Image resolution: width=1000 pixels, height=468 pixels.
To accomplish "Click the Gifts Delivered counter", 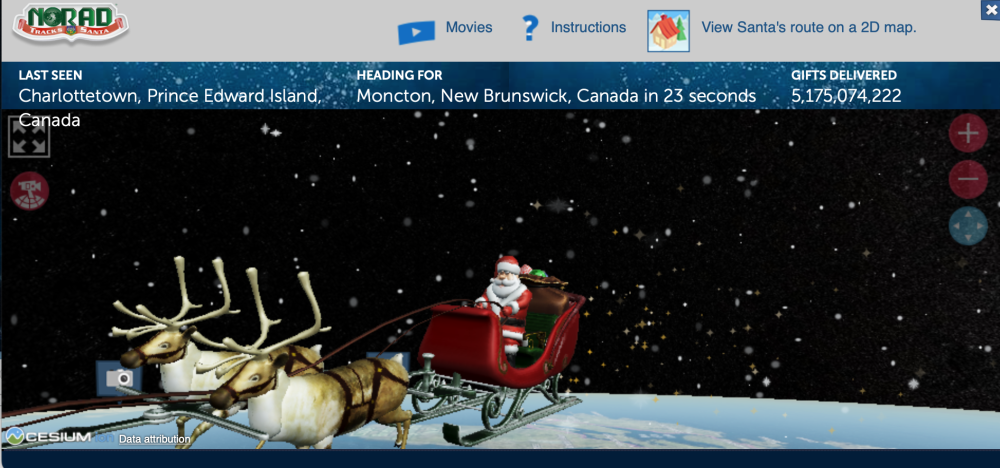I will click(x=846, y=96).
